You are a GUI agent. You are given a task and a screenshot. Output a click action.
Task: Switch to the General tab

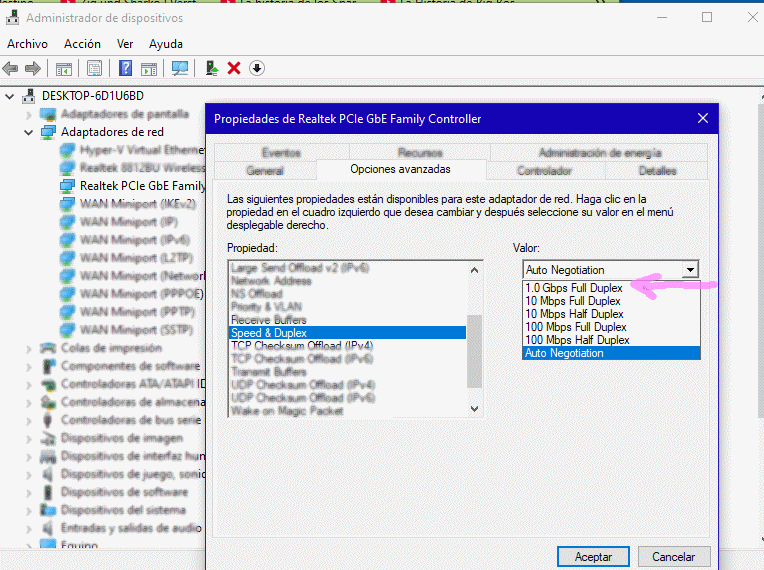click(x=265, y=171)
